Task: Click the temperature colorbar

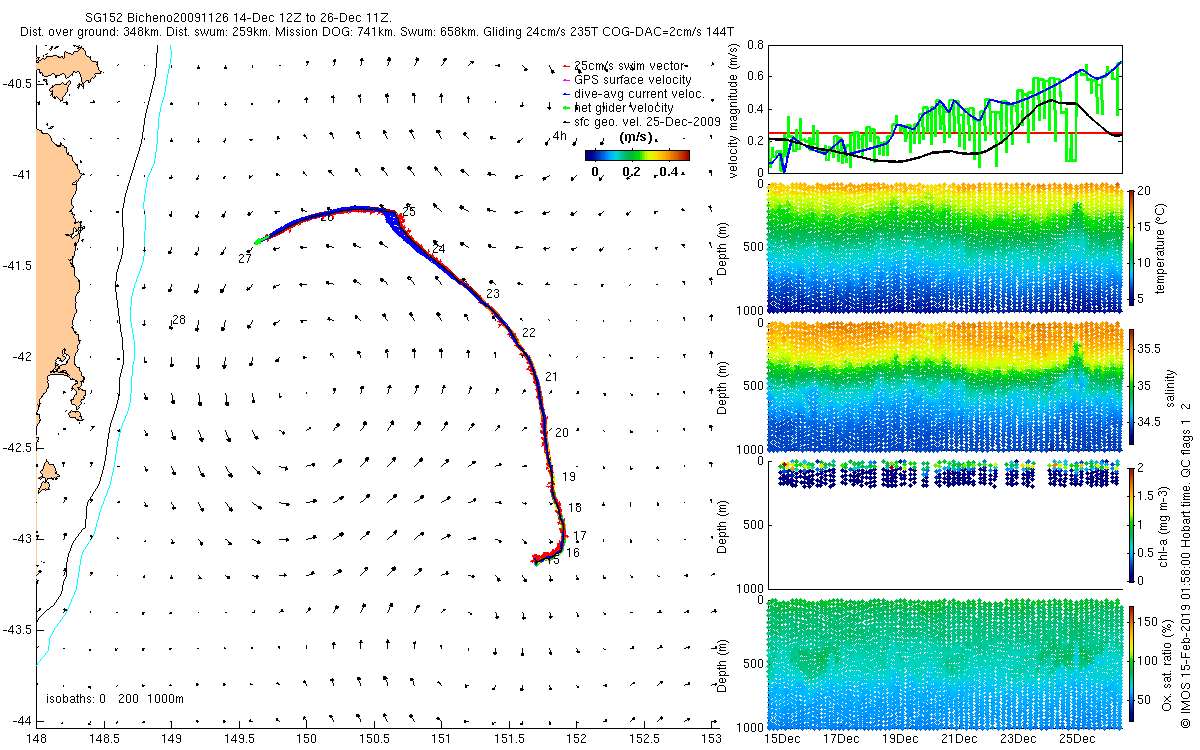Action: 1131,245
